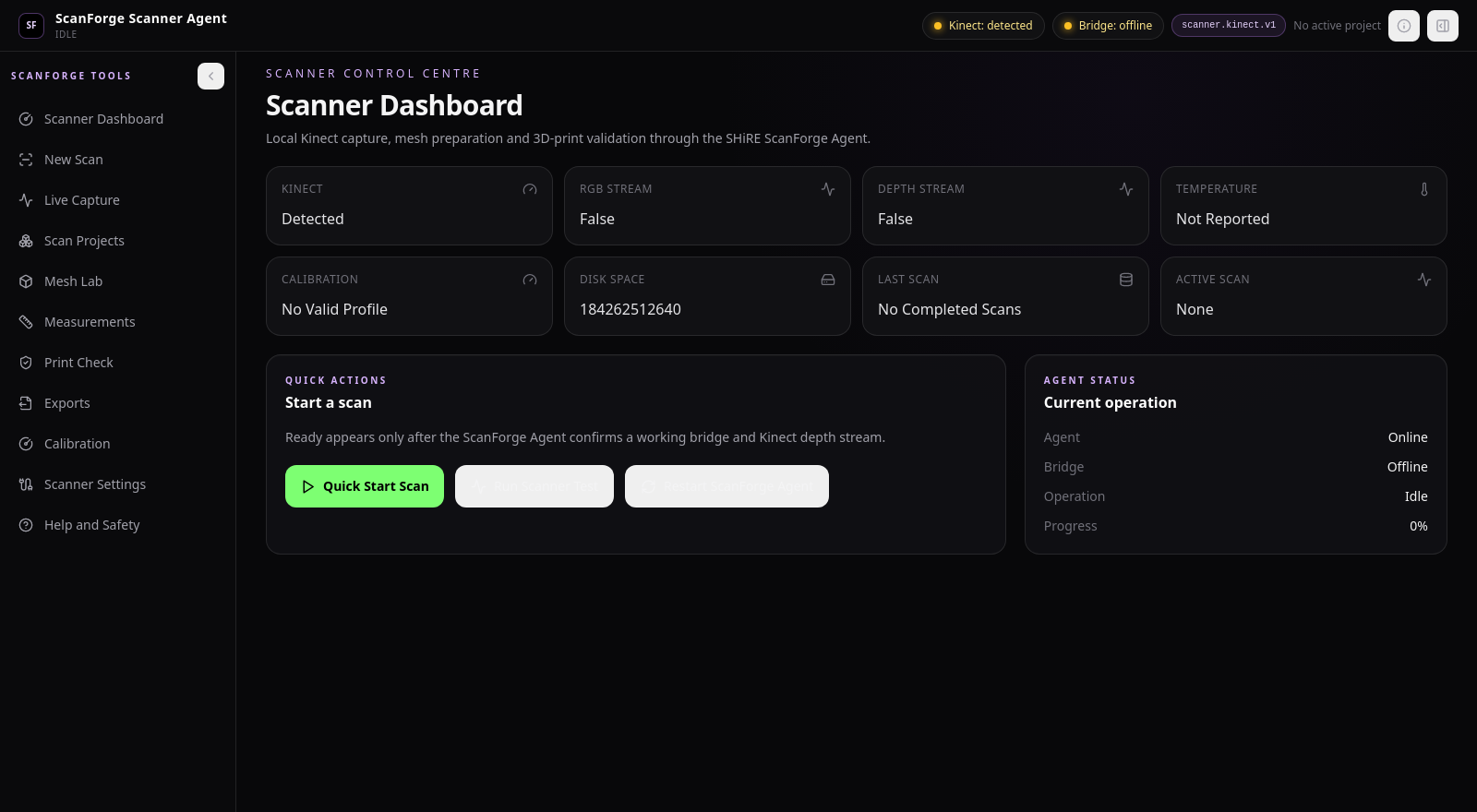Click the scanner.kinect.v1 badge
The width and height of the screenshot is (1477, 812).
tap(1229, 25)
